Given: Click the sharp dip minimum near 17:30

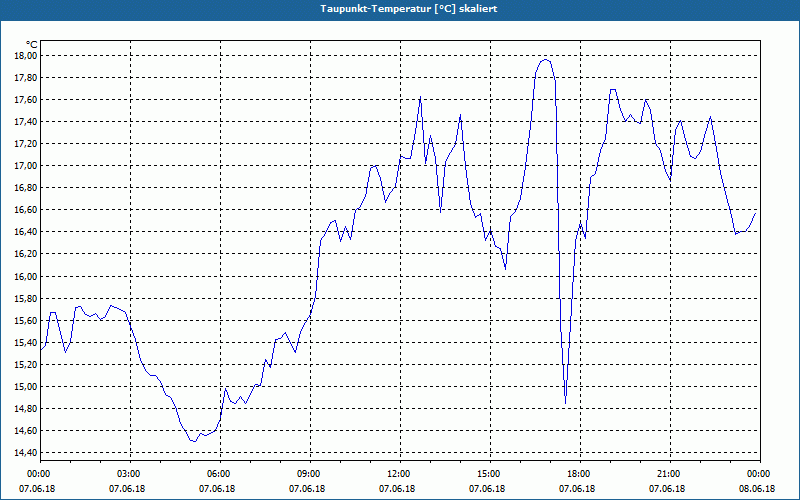Looking at the screenshot, I should tap(565, 403).
